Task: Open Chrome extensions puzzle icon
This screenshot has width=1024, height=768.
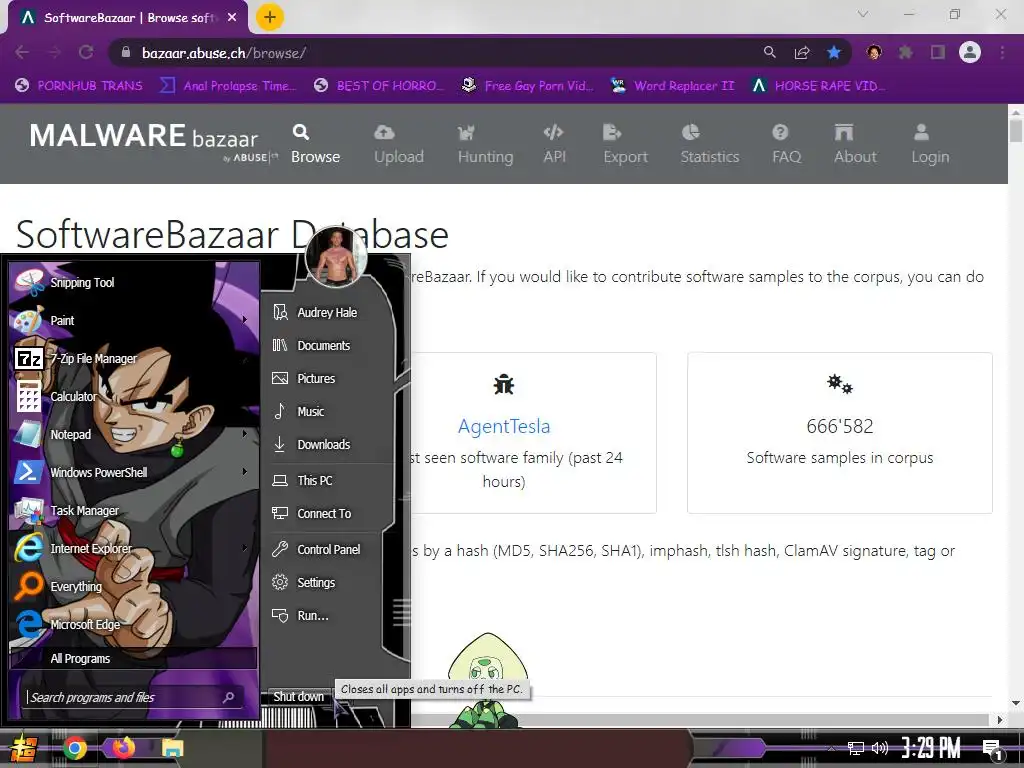Action: pyautogui.click(x=906, y=52)
